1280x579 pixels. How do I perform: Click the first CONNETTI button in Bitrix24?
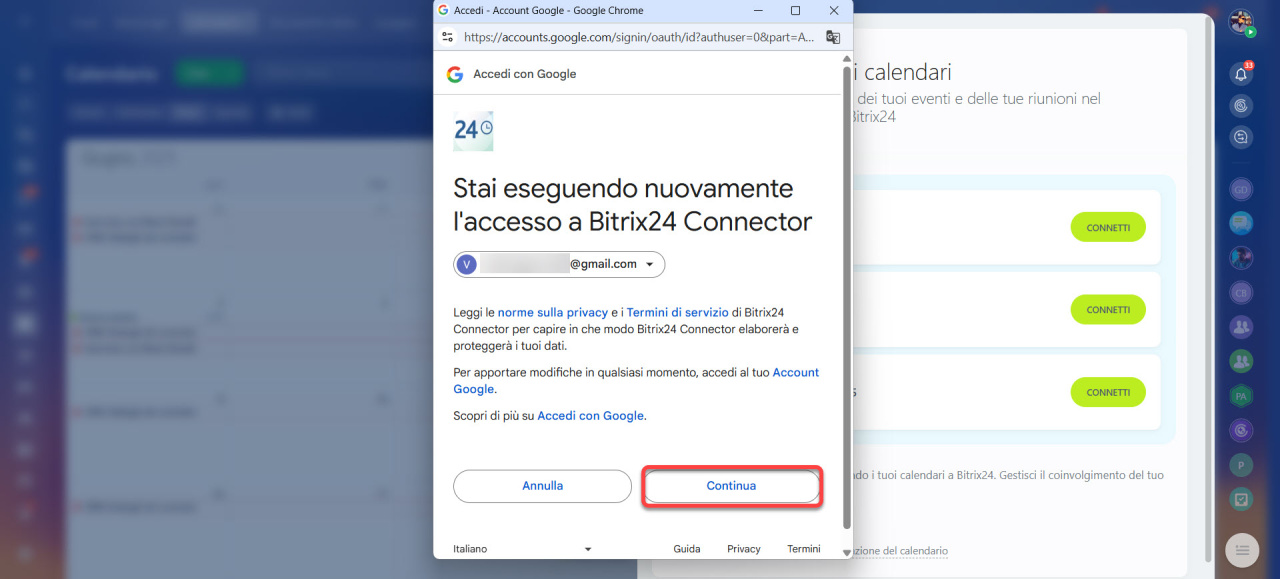(x=1108, y=227)
